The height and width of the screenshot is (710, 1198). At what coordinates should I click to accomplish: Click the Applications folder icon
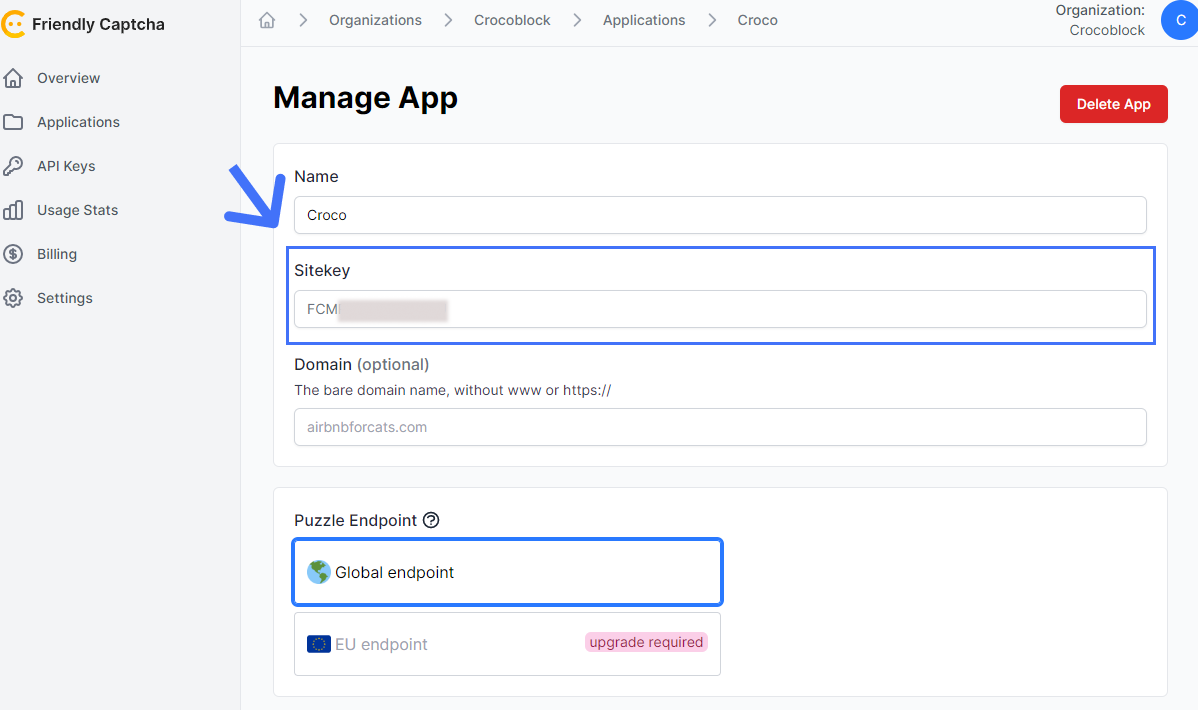[x=13, y=122]
